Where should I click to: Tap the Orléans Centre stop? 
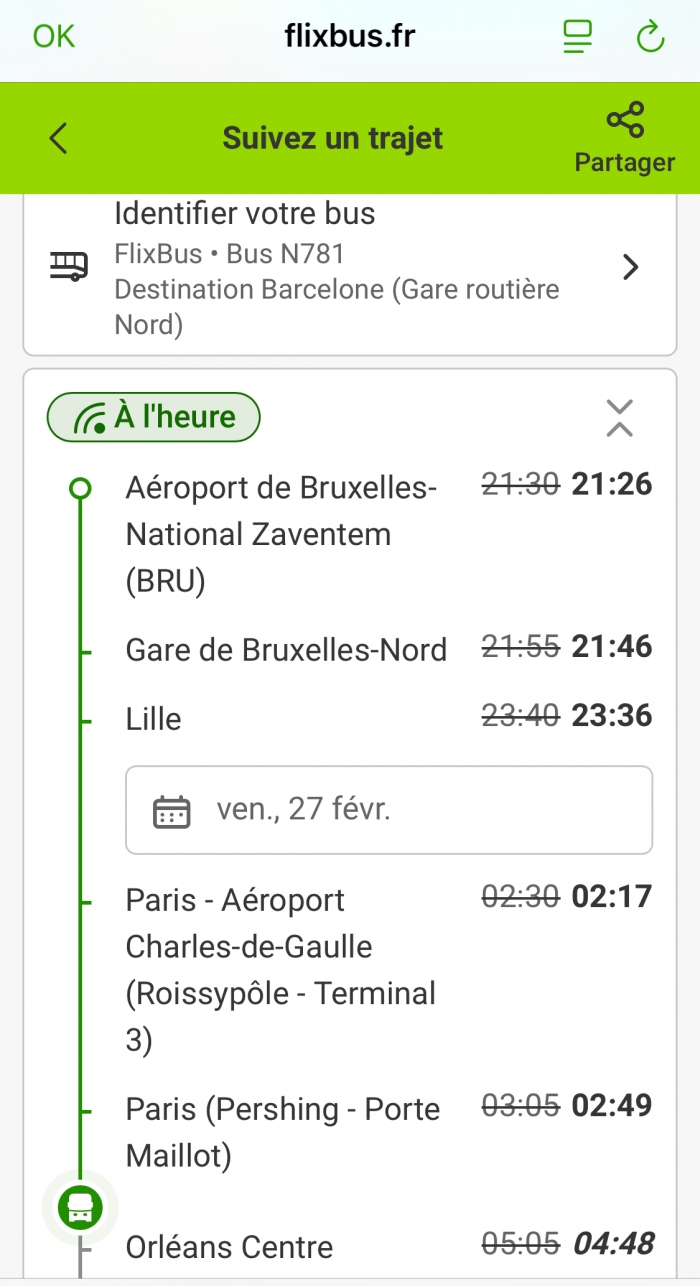click(x=229, y=1247)
